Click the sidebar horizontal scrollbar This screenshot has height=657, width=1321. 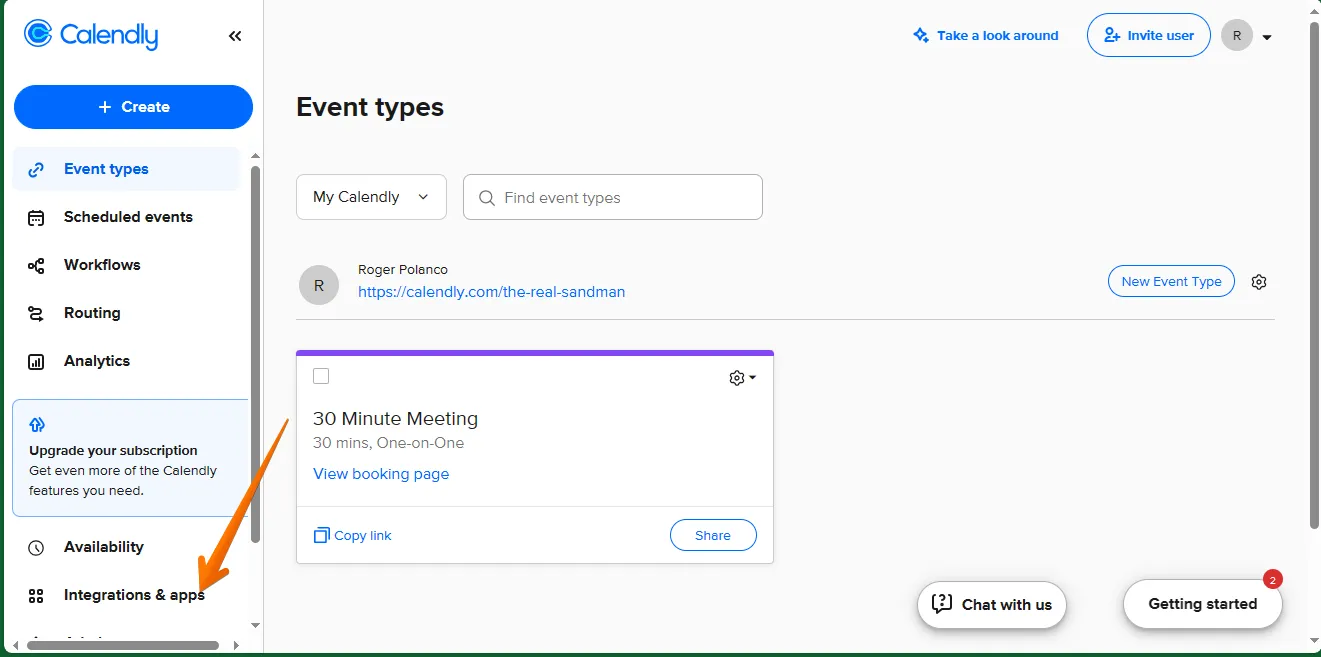pyautogui.click(x=123, y=646)
